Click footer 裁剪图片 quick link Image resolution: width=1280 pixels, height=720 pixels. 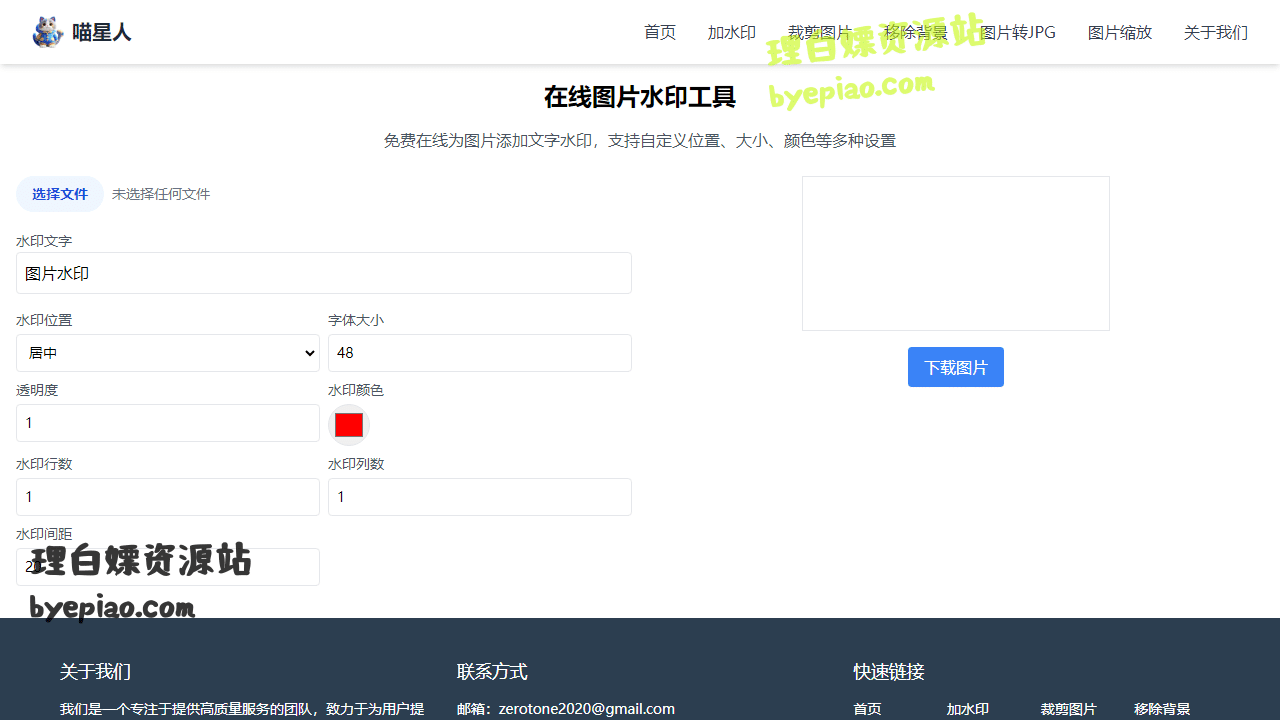1068,709
